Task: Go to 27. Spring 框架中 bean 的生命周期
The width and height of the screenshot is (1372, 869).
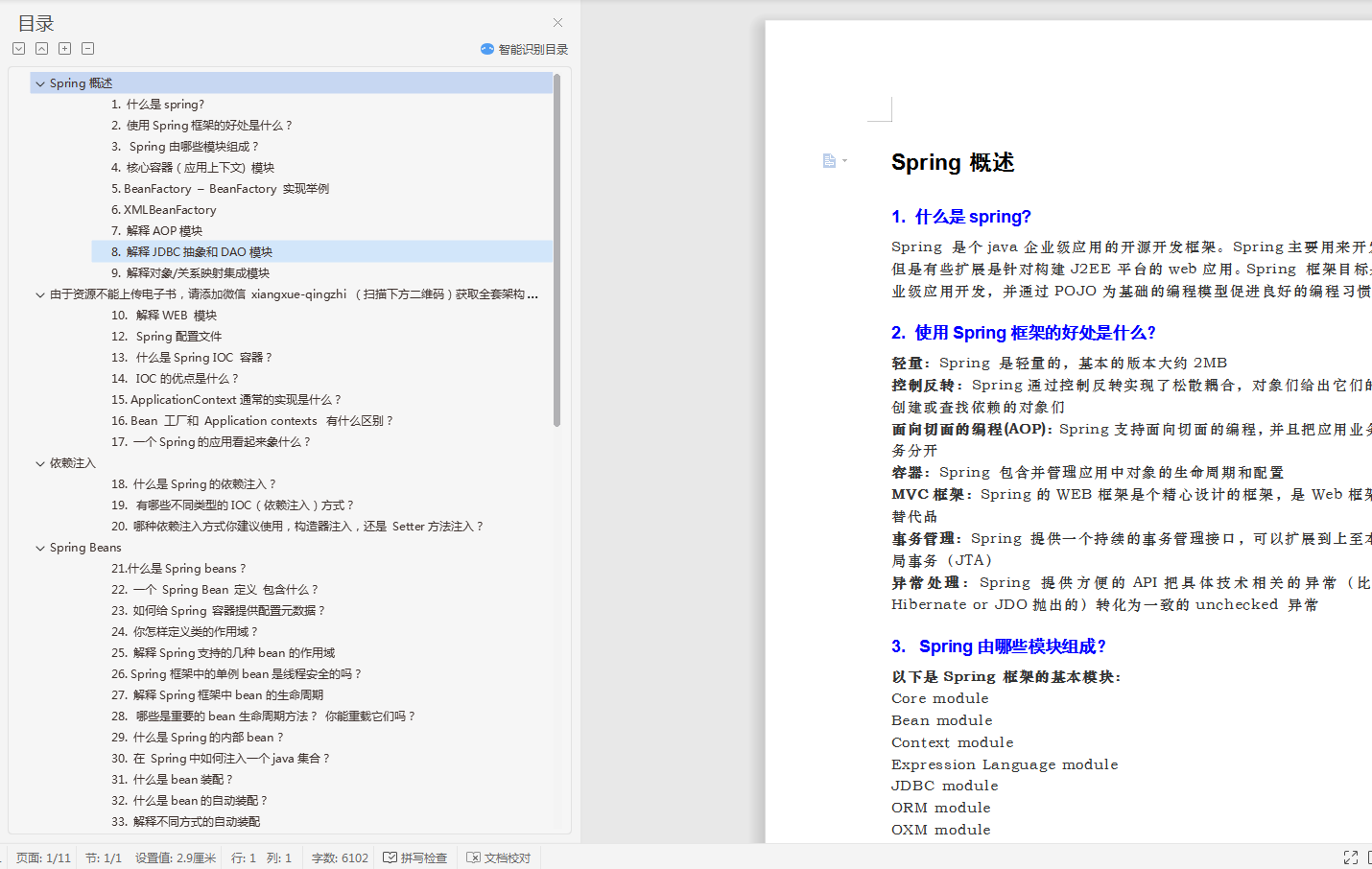Action: coord(217,695)
